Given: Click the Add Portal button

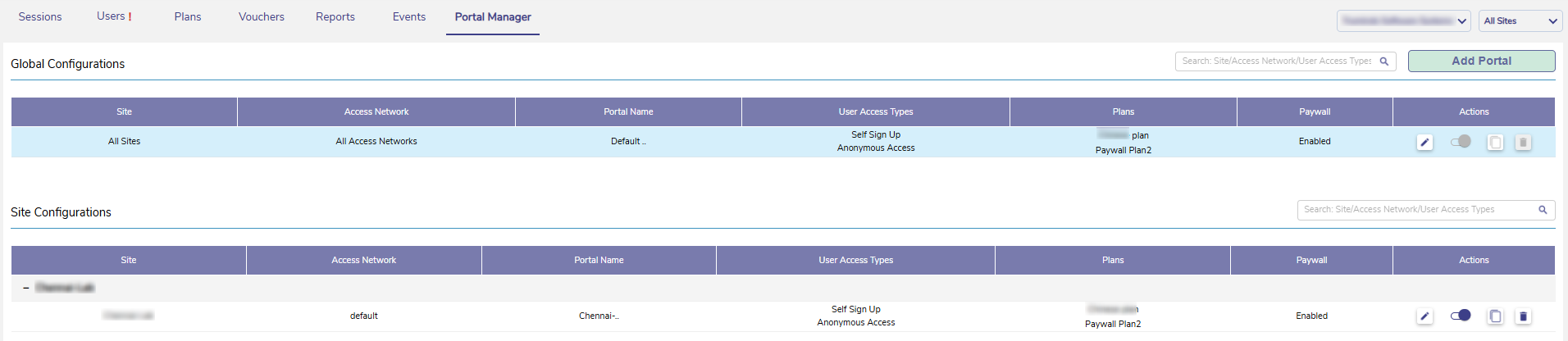Looking at the screenshot, I should tap(1481, 61).
